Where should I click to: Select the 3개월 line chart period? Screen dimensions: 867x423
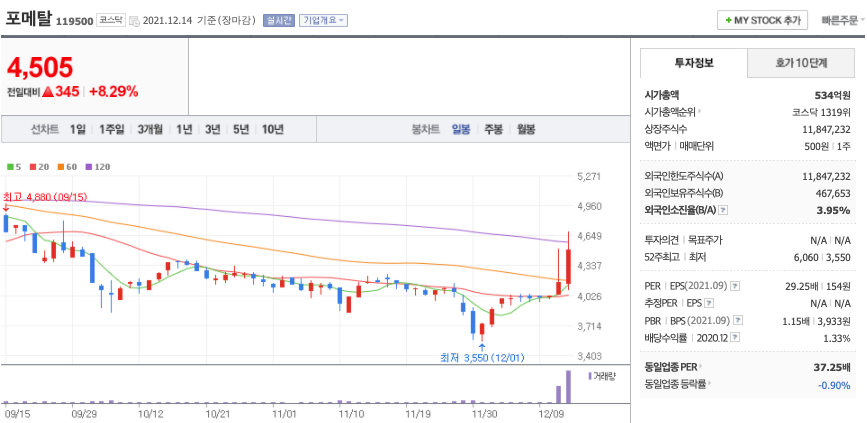point(150,130)
